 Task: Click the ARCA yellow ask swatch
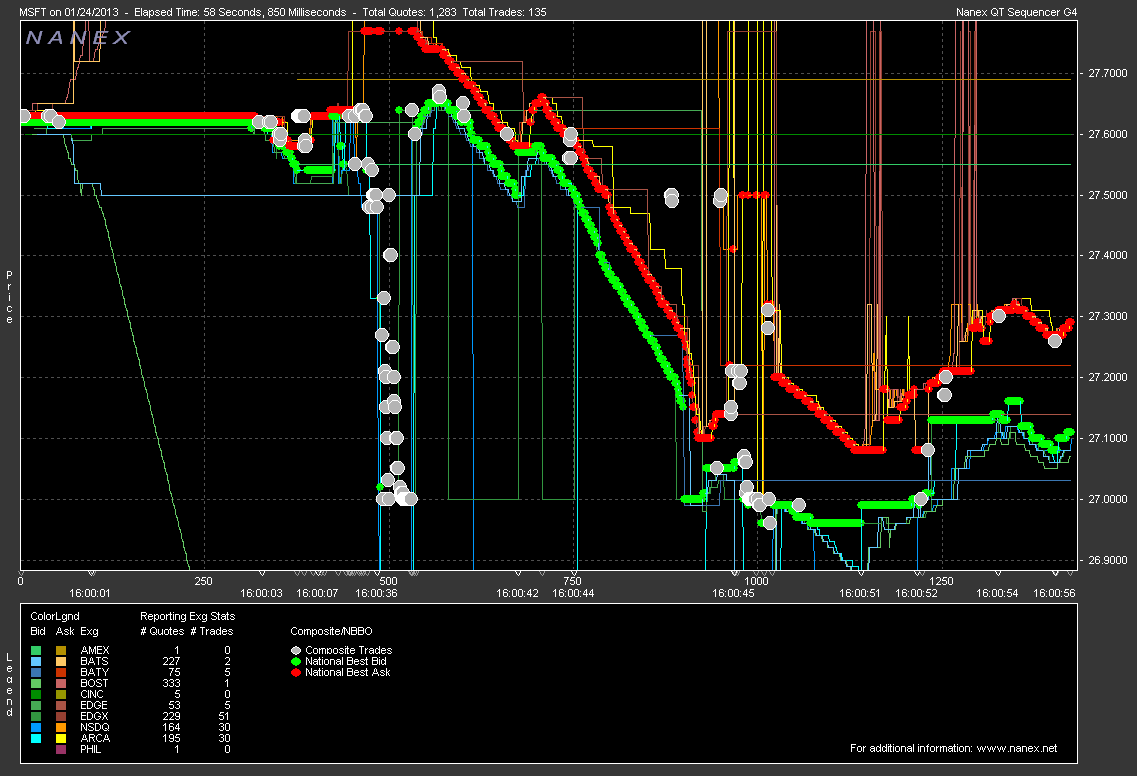[61, 738]
